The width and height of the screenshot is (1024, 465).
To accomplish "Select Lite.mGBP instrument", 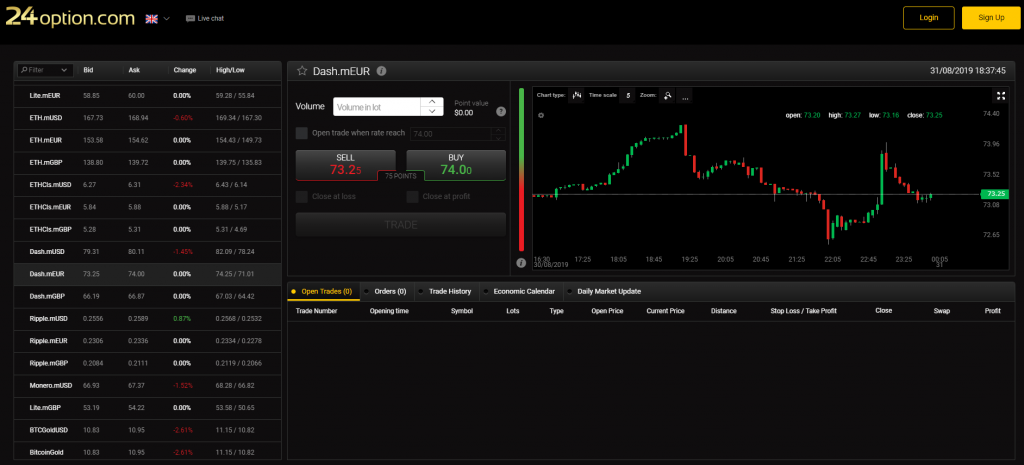I will click(148, 408).
